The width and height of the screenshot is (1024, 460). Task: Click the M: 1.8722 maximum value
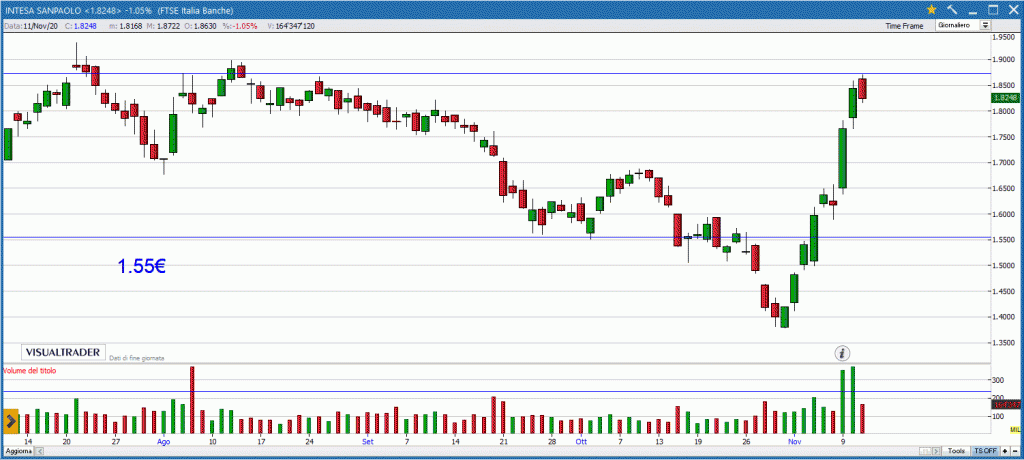pos(164,26)
